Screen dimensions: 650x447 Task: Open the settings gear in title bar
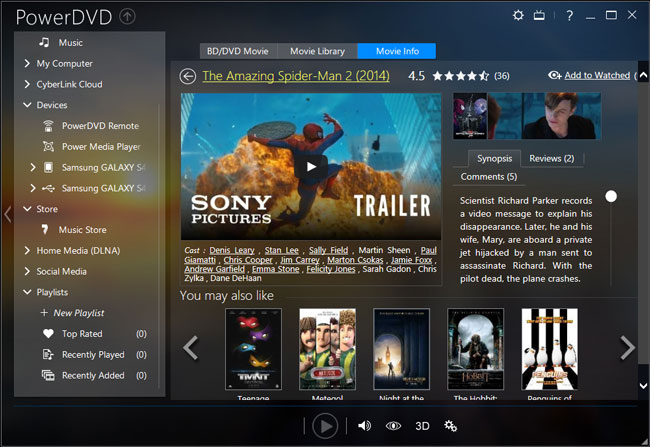click(518, 16)
